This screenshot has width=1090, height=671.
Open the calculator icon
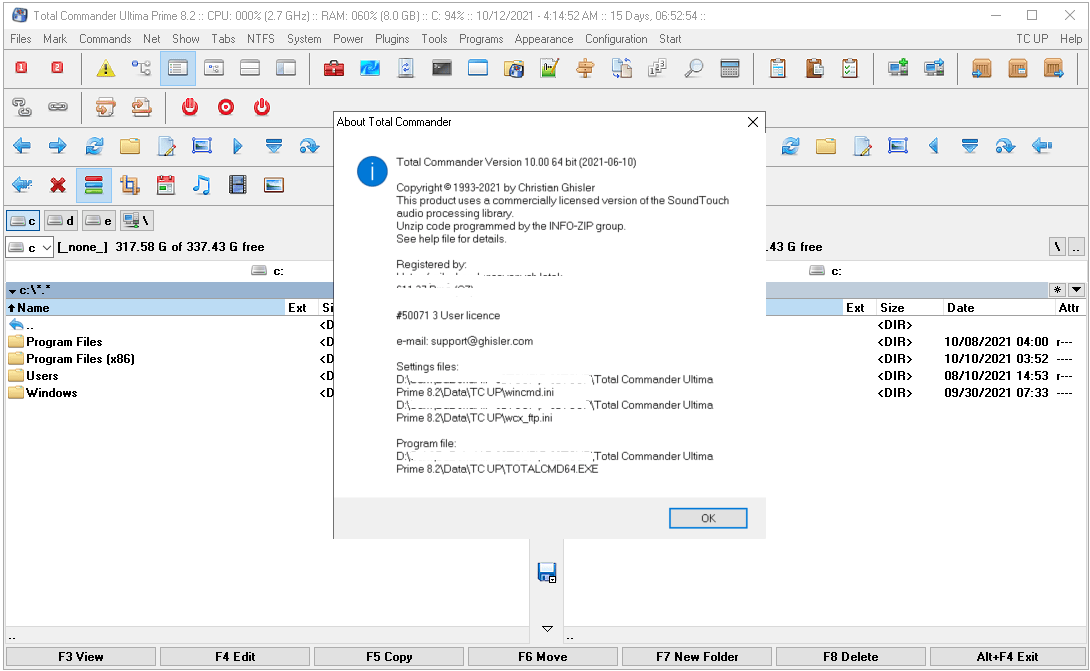click(x=729, y=68)
